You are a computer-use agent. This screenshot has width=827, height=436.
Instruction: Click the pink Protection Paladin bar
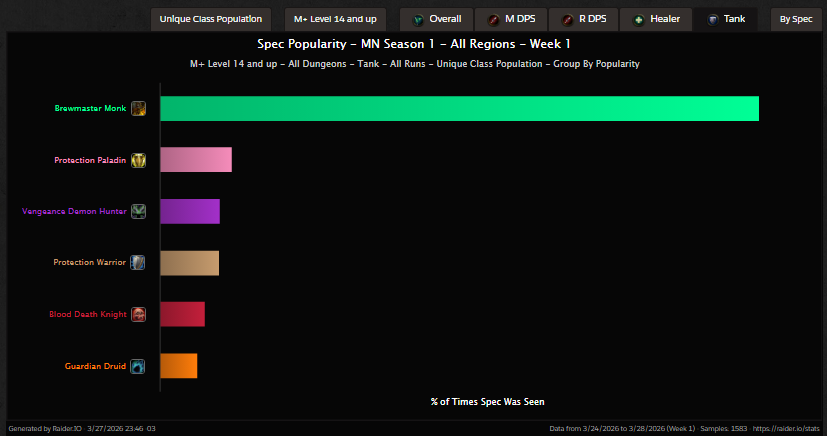point(196,160)
